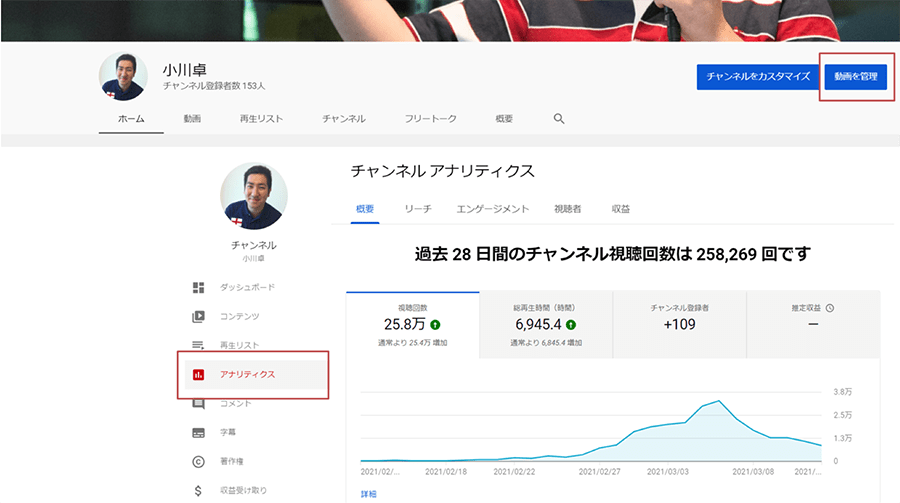Image resolution: width=900 pixels, height=503 pixels.
Task: Click the subtitles (字幕) icon
Action: tap(198, 432)
